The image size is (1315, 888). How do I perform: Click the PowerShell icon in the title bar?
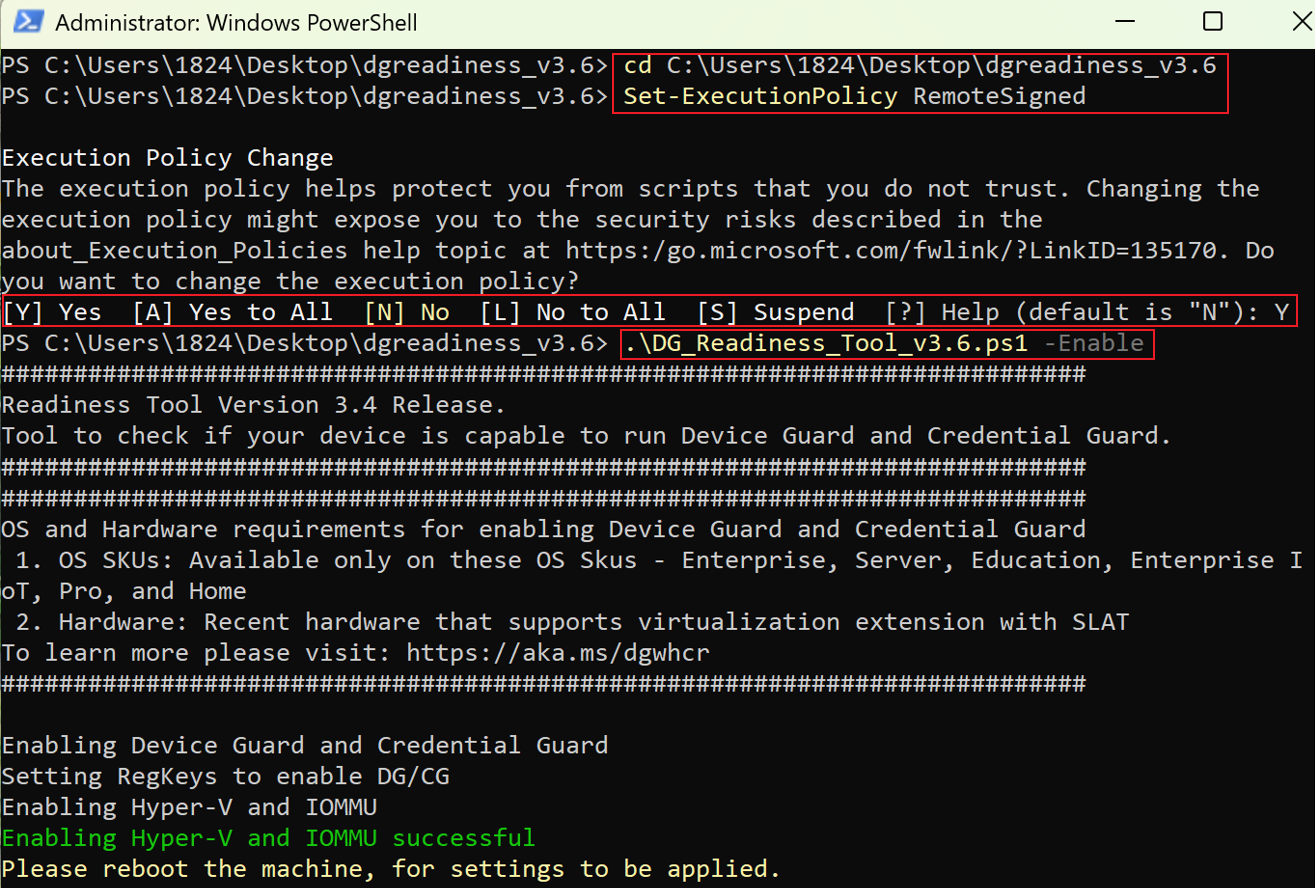[28, 21]
